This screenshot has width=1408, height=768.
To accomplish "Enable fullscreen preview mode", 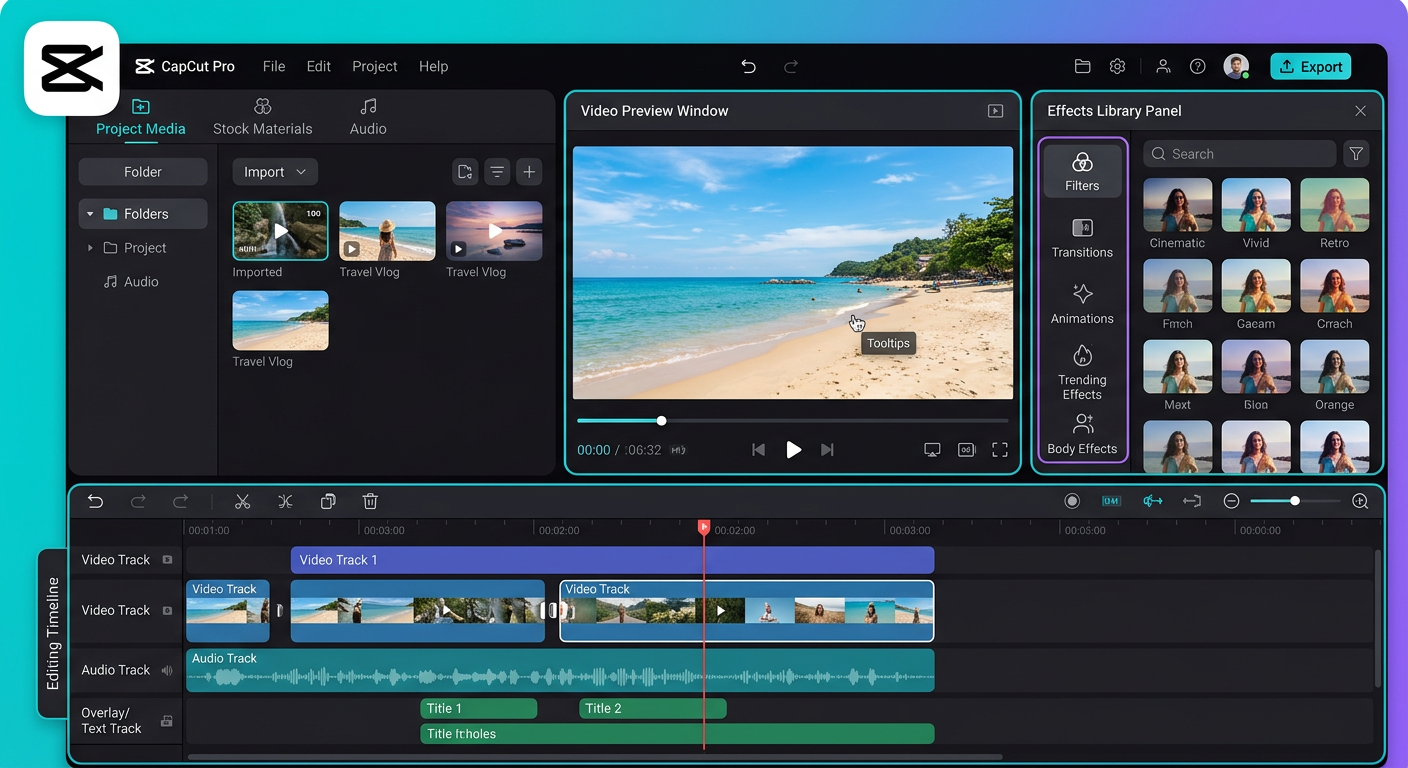I will click(1000, 449).
